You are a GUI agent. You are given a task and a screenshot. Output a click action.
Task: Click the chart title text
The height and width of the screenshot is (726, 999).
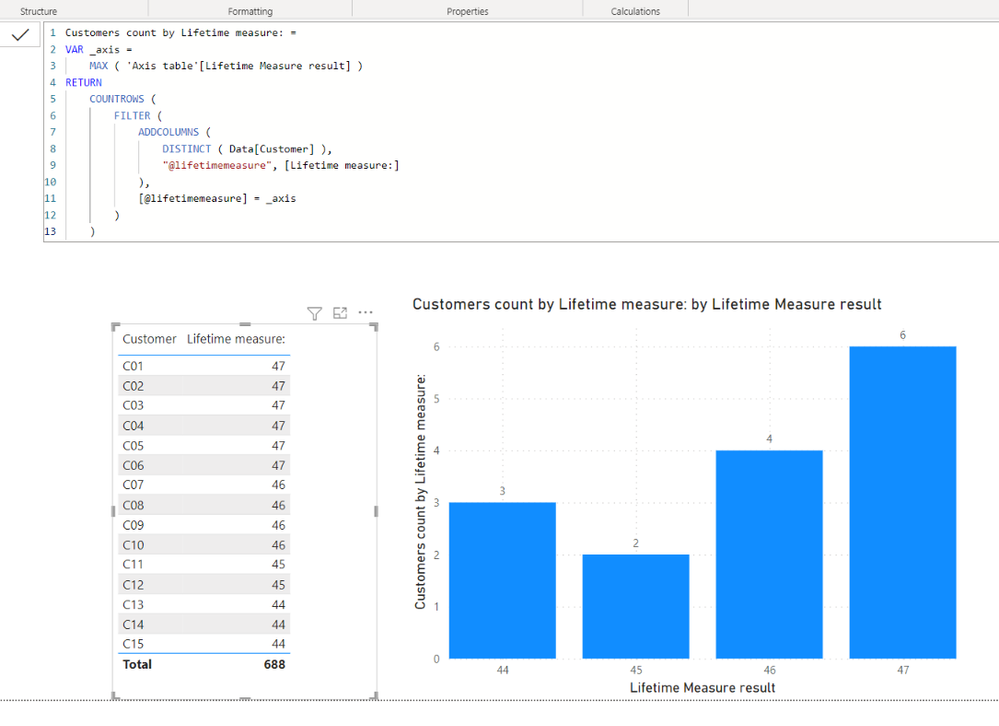point(647,304)
